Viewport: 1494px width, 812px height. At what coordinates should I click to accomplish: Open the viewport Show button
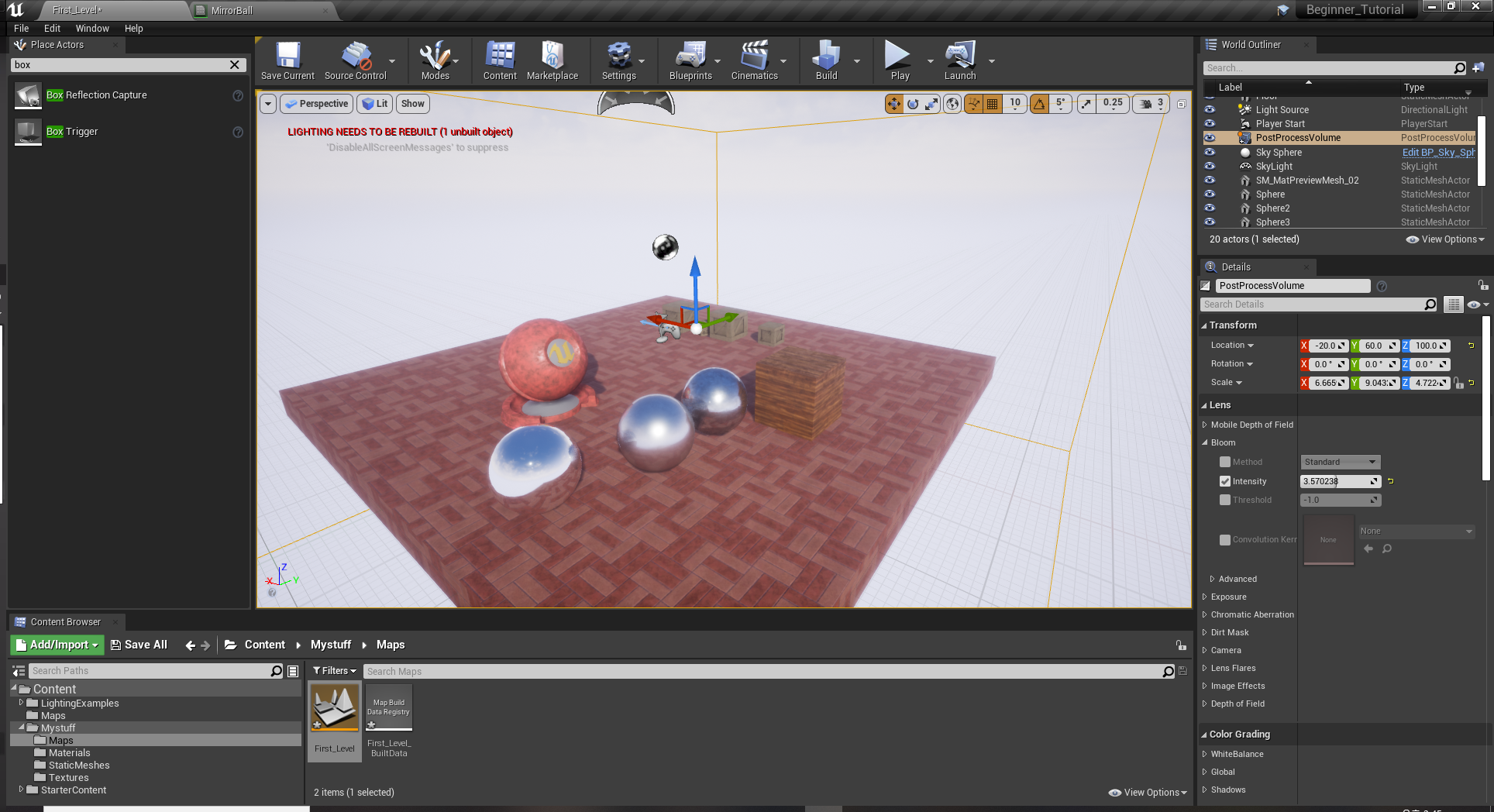(413, 104)
